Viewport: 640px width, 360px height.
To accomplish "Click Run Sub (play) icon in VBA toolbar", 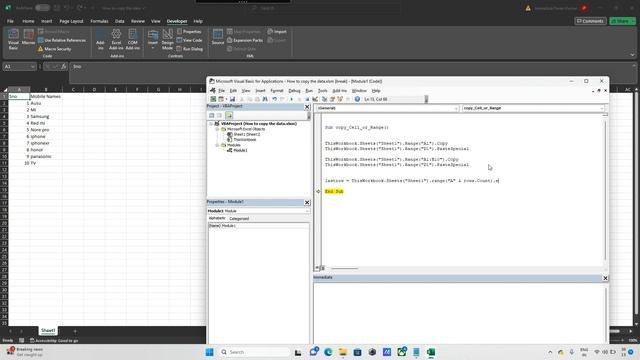I will point(291,99).
